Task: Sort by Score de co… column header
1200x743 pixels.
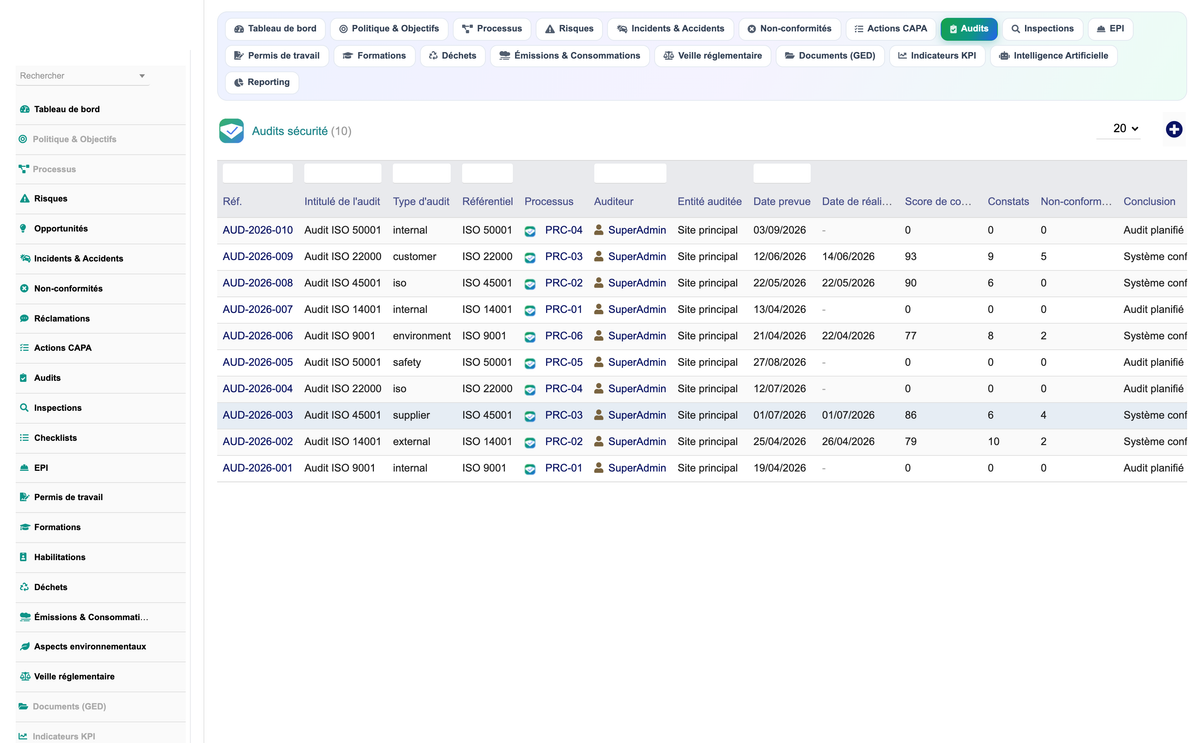Action: click(x=938, y=201)
